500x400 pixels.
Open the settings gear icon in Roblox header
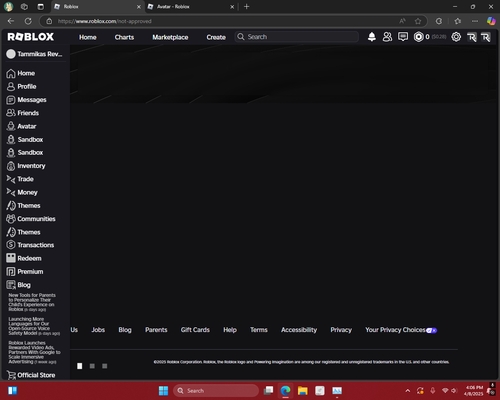456,37
